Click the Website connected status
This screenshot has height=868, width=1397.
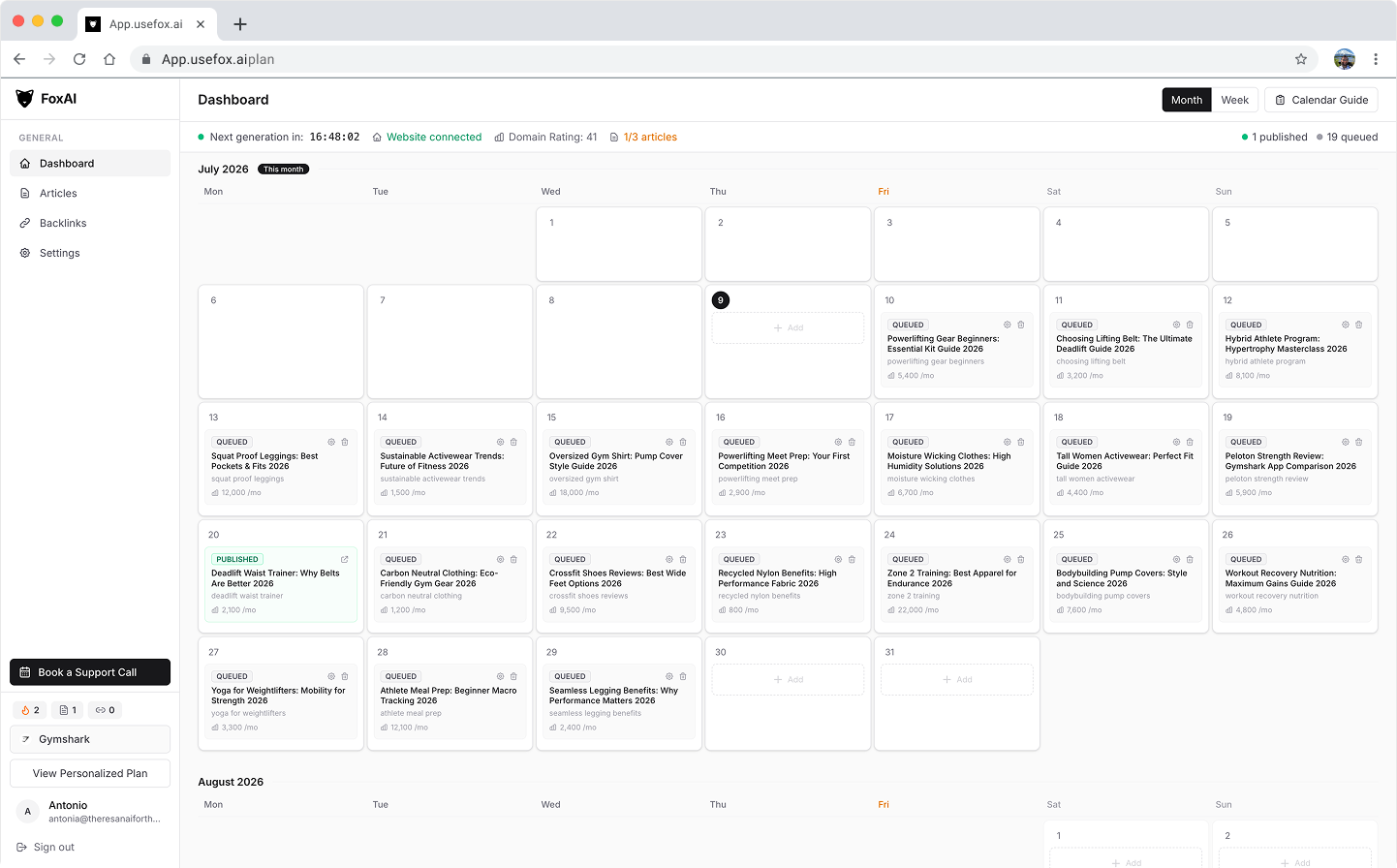[427, 138]
